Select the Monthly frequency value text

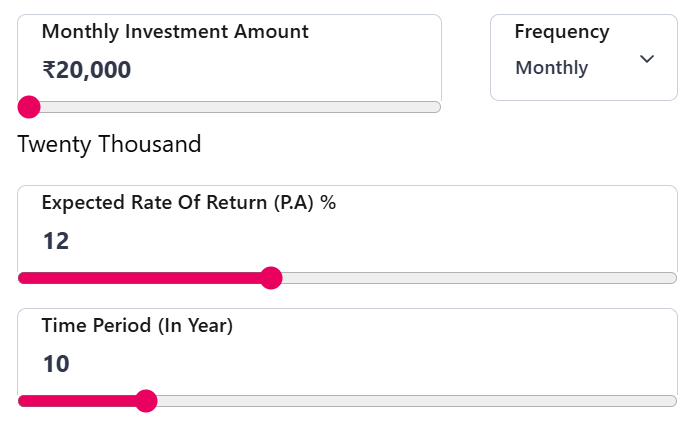pyautogui.click(x=552, y=68)
